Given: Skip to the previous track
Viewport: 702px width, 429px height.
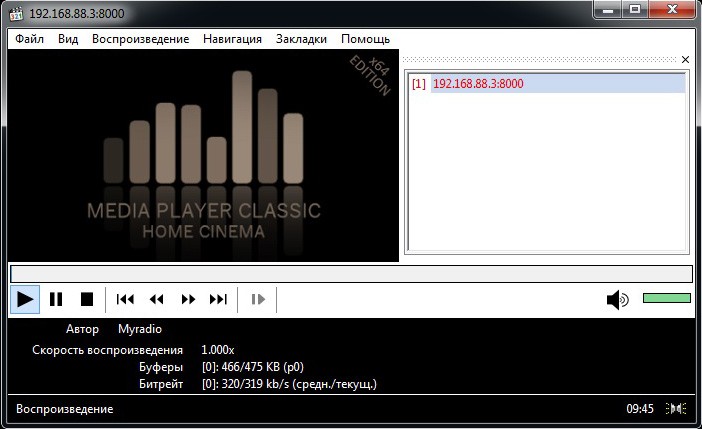Looking at the screenshot, I should [x=125, y=299].
